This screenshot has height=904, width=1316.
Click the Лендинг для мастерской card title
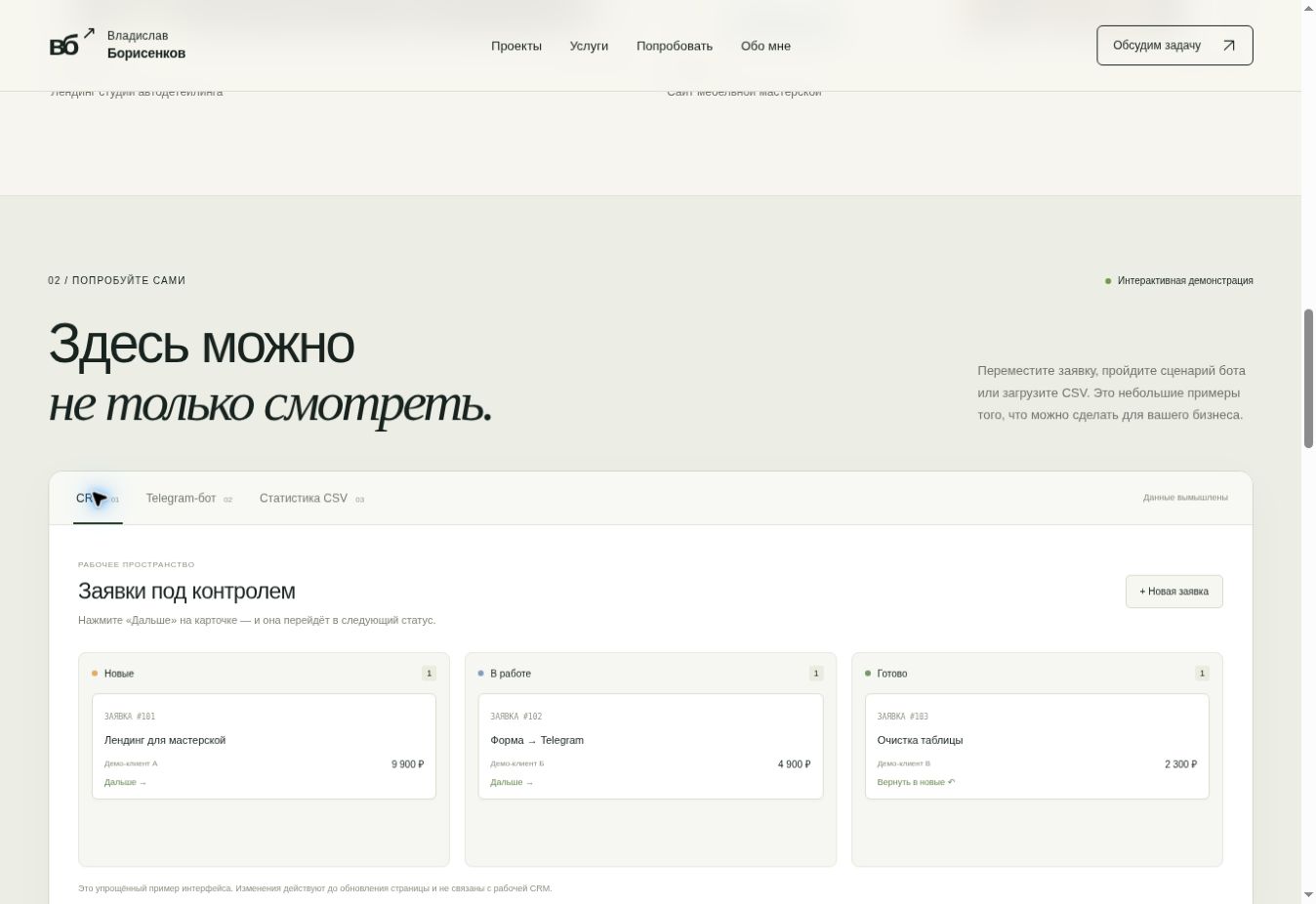click(x=165, y=740)
